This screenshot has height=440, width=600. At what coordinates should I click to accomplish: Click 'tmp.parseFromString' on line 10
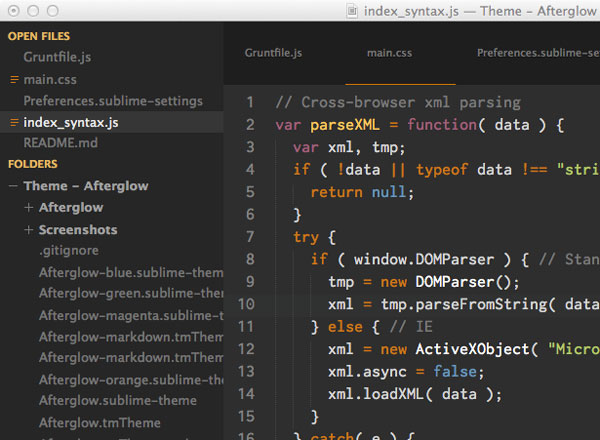click(464, 305)
